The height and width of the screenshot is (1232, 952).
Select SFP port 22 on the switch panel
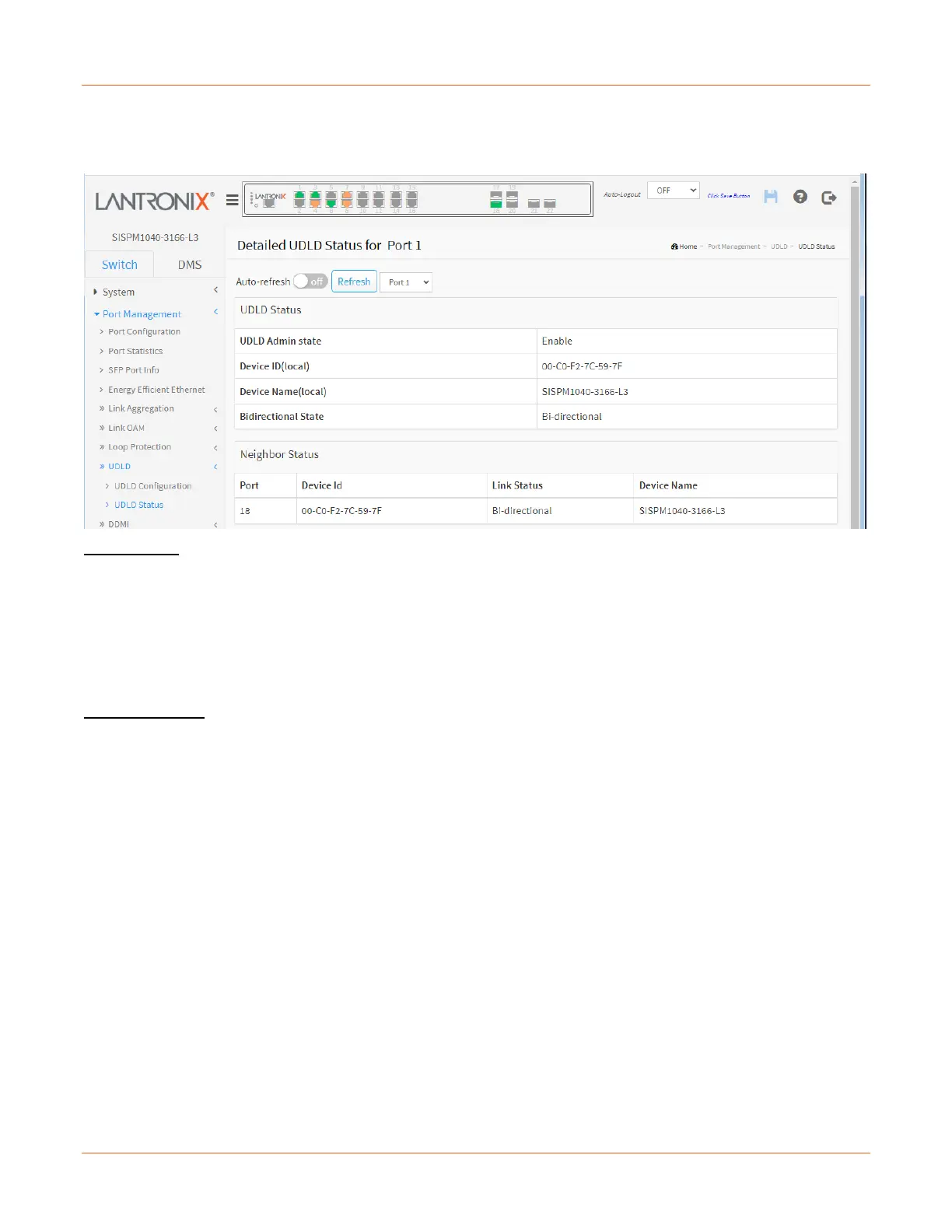coord(550,203)
